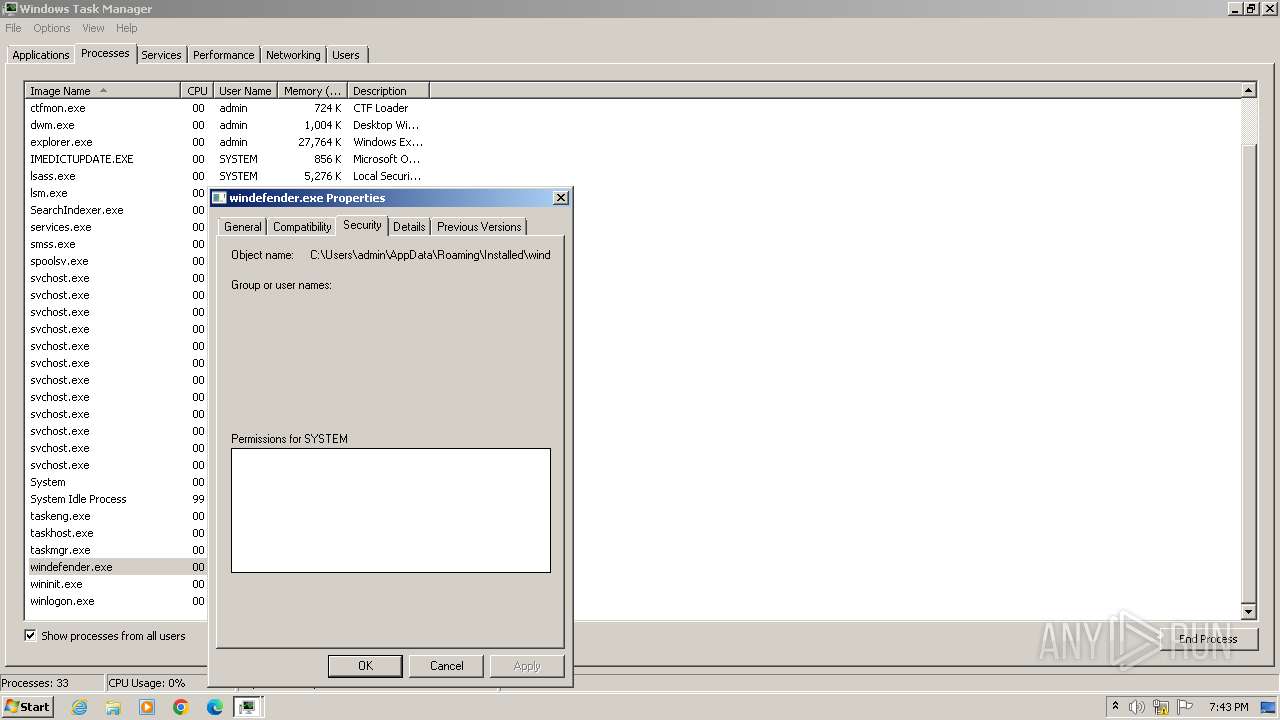Select the Processes tab

105,53
